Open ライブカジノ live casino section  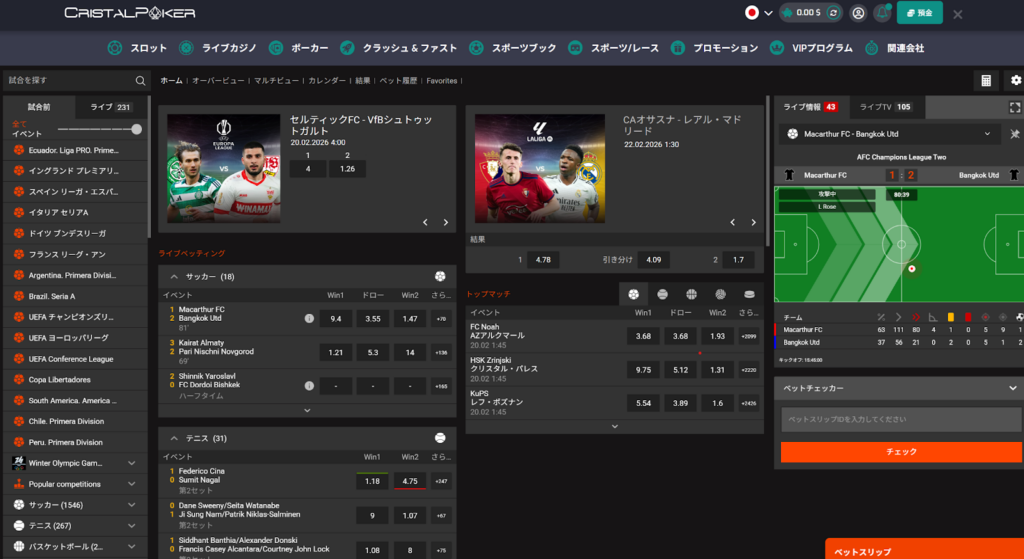pos(218,48)
